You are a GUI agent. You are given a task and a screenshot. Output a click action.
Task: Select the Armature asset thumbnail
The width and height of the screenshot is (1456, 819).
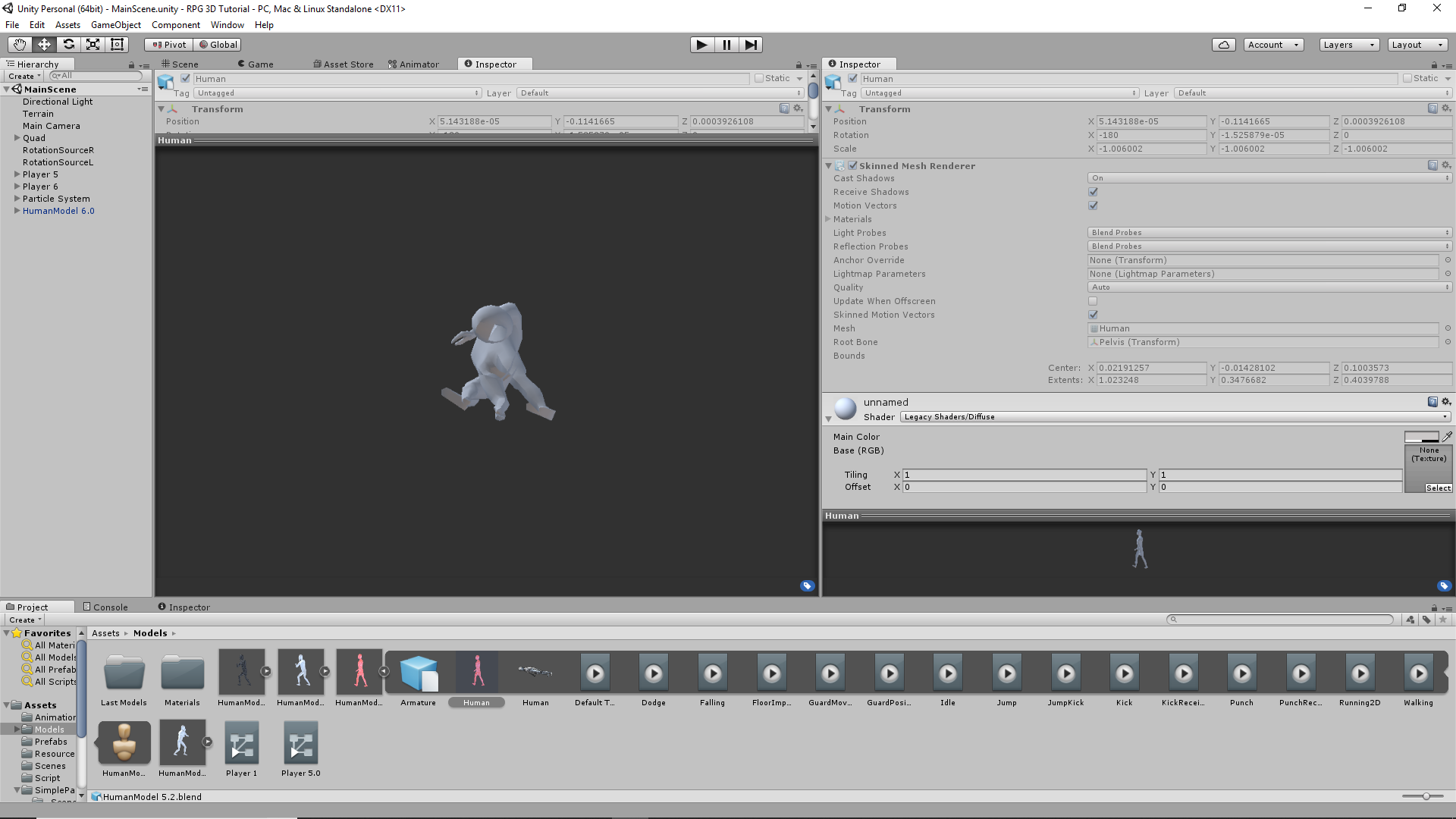(419, 674)
